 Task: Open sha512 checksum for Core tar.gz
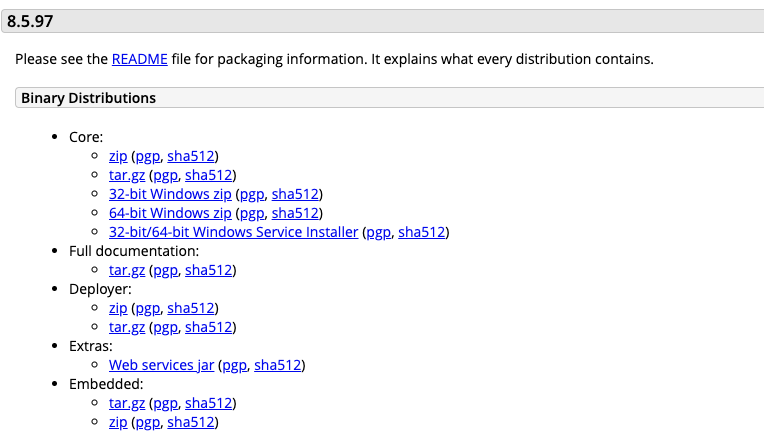pyautogui.click(x=210, y=175)
